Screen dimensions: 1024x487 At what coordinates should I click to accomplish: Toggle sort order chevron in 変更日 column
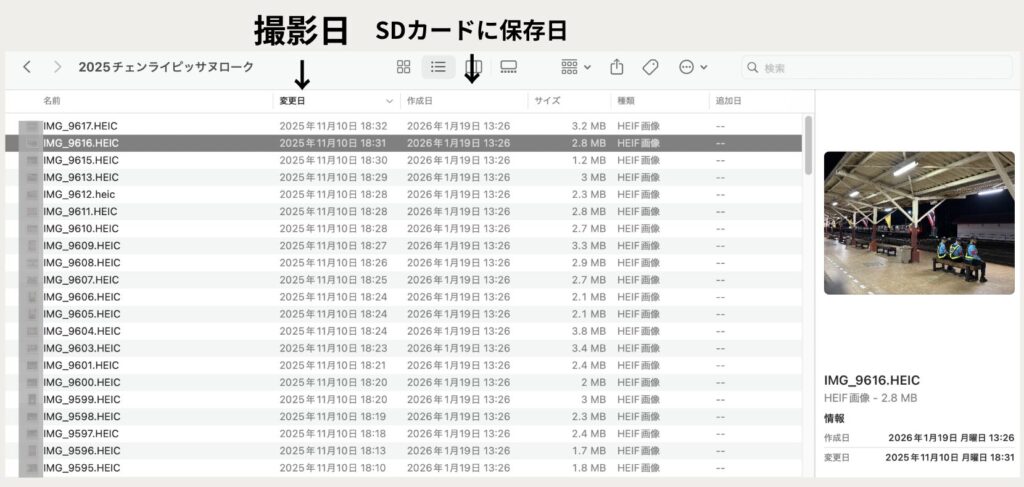[x=389, y=102]
